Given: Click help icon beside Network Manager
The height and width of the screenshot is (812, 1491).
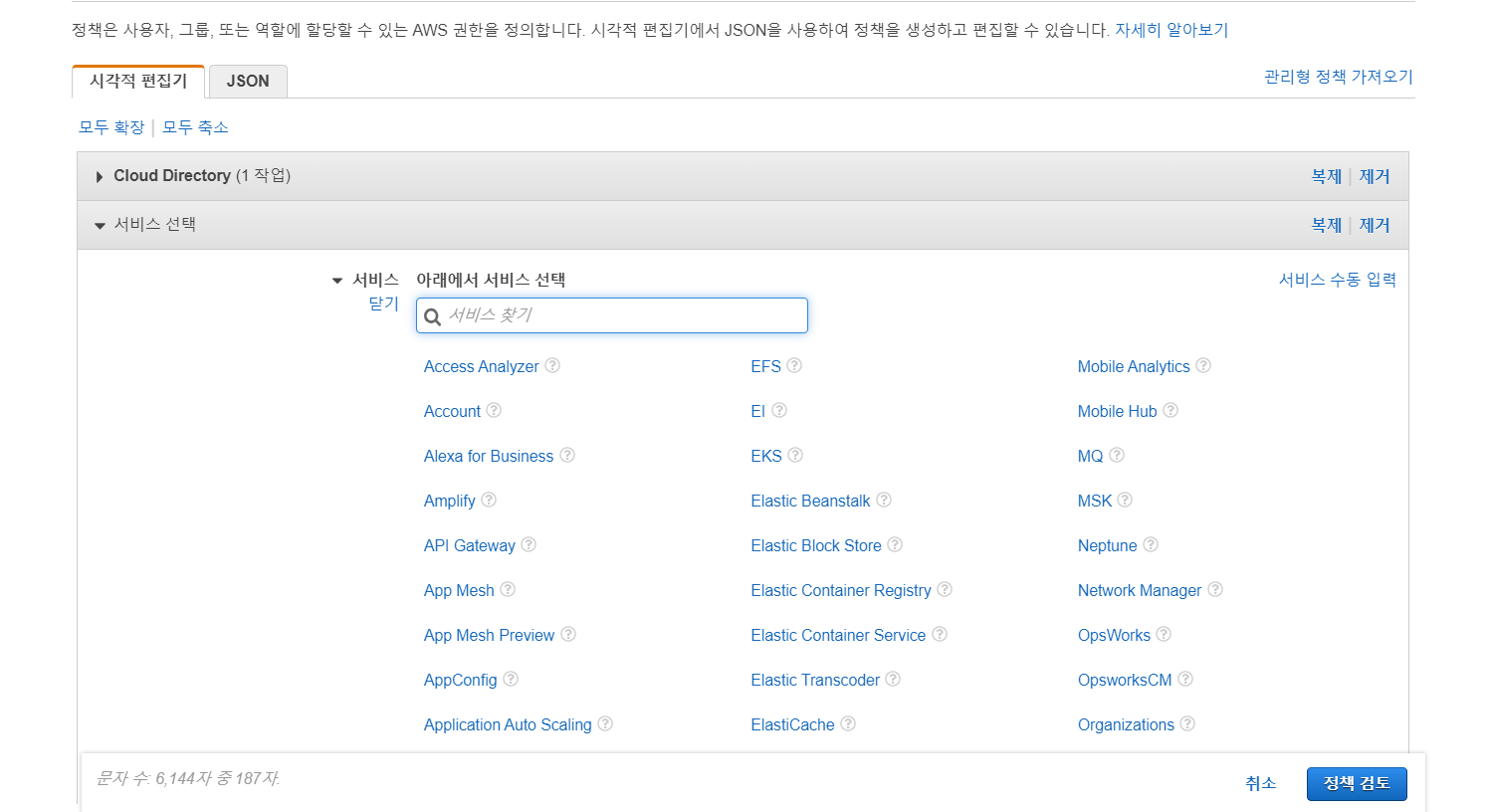Looking at the screenshot, I should click(x=1215, y=590).
